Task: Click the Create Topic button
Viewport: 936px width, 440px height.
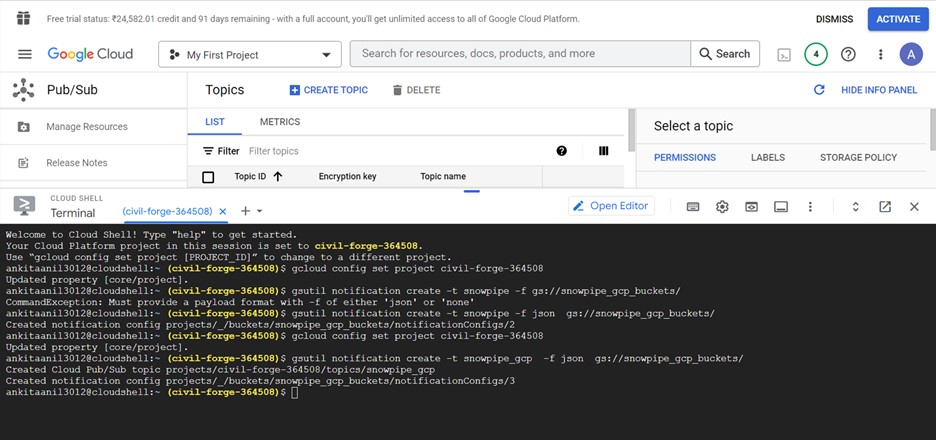Action: 329,90
